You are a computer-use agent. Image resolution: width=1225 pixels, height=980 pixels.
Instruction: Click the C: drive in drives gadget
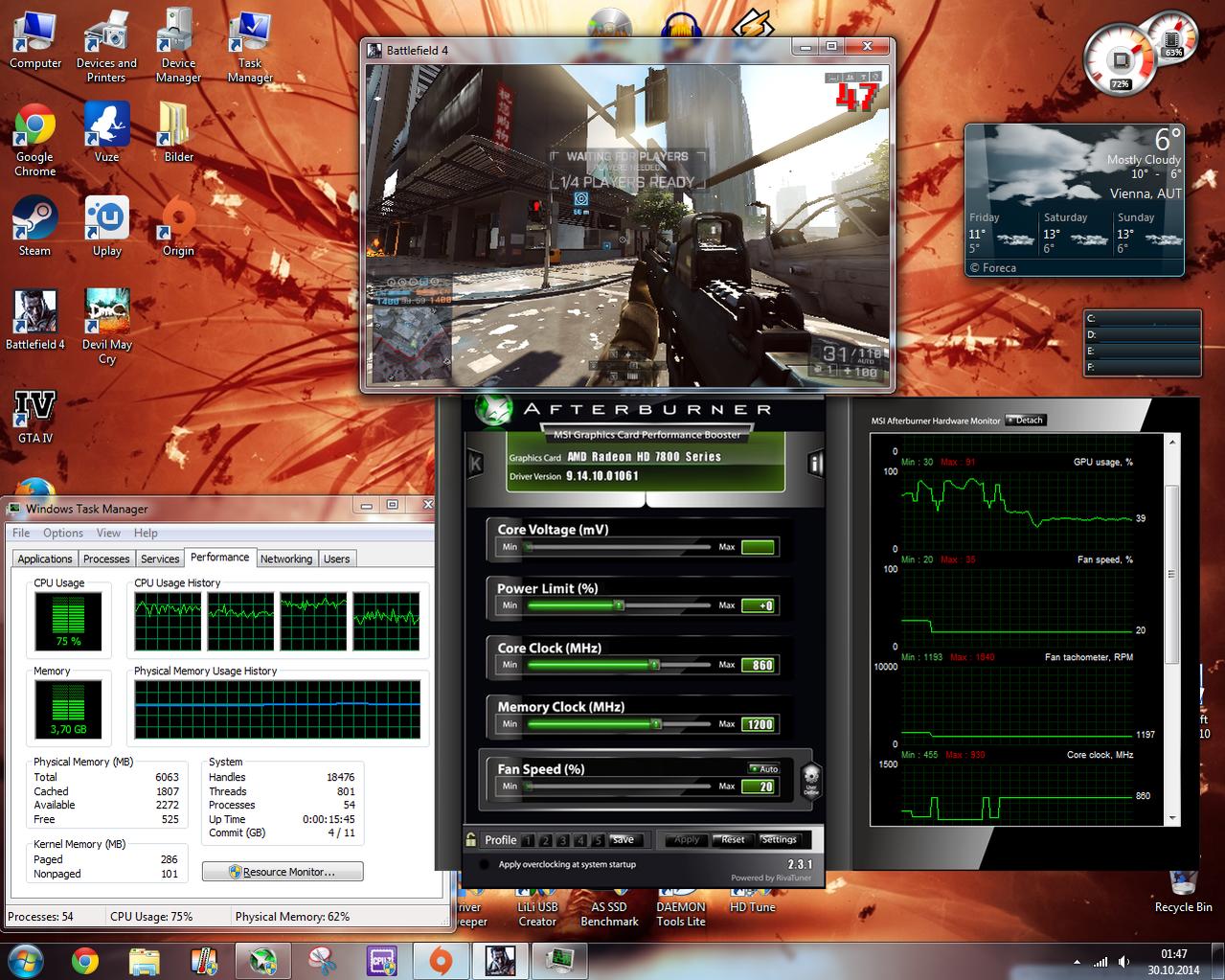pyautogui.click(x=1143, y=319)
